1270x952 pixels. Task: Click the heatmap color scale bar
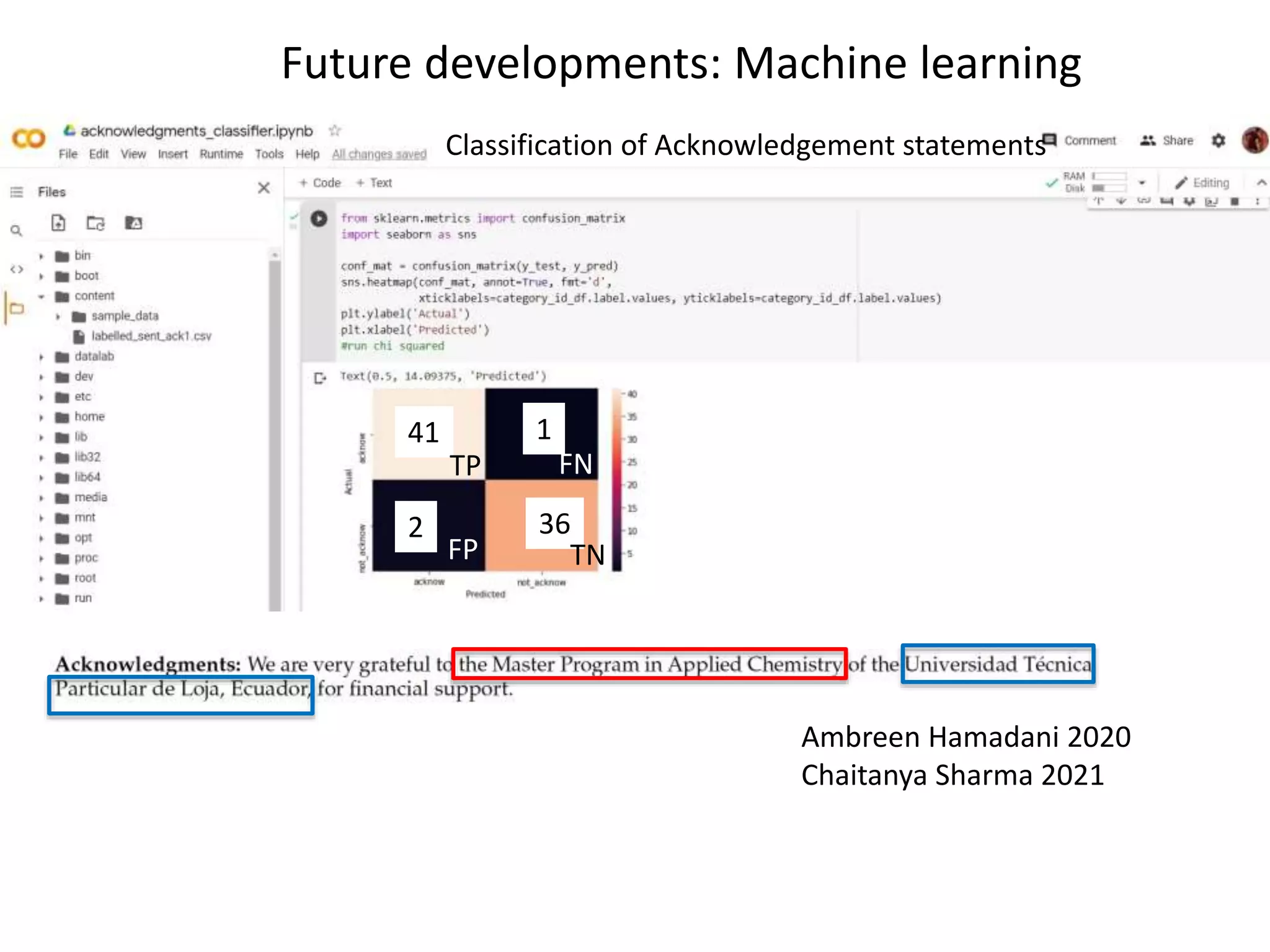coord(617,480)
